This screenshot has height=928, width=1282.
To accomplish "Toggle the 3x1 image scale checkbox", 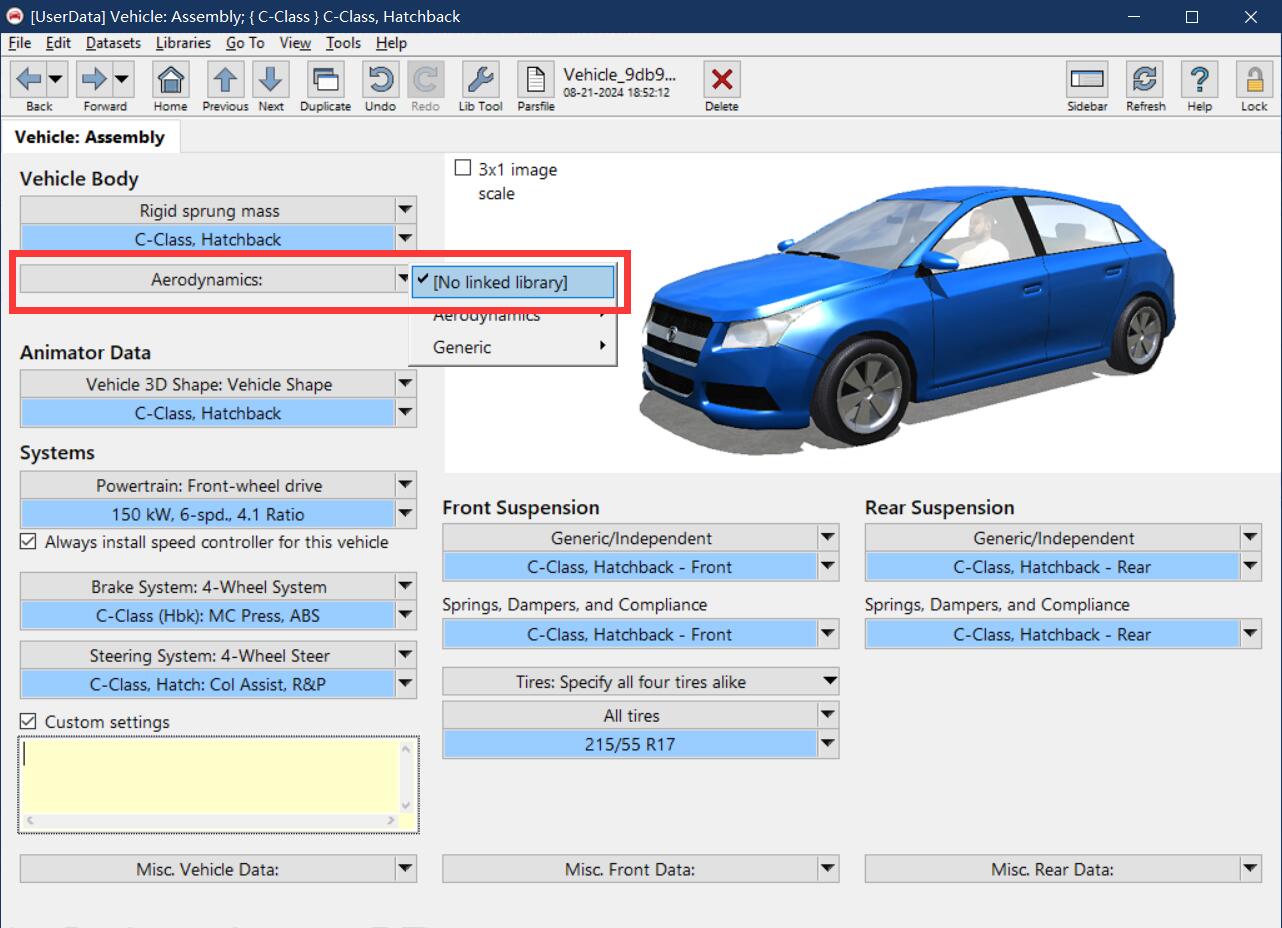I will (x=462, y=168).
